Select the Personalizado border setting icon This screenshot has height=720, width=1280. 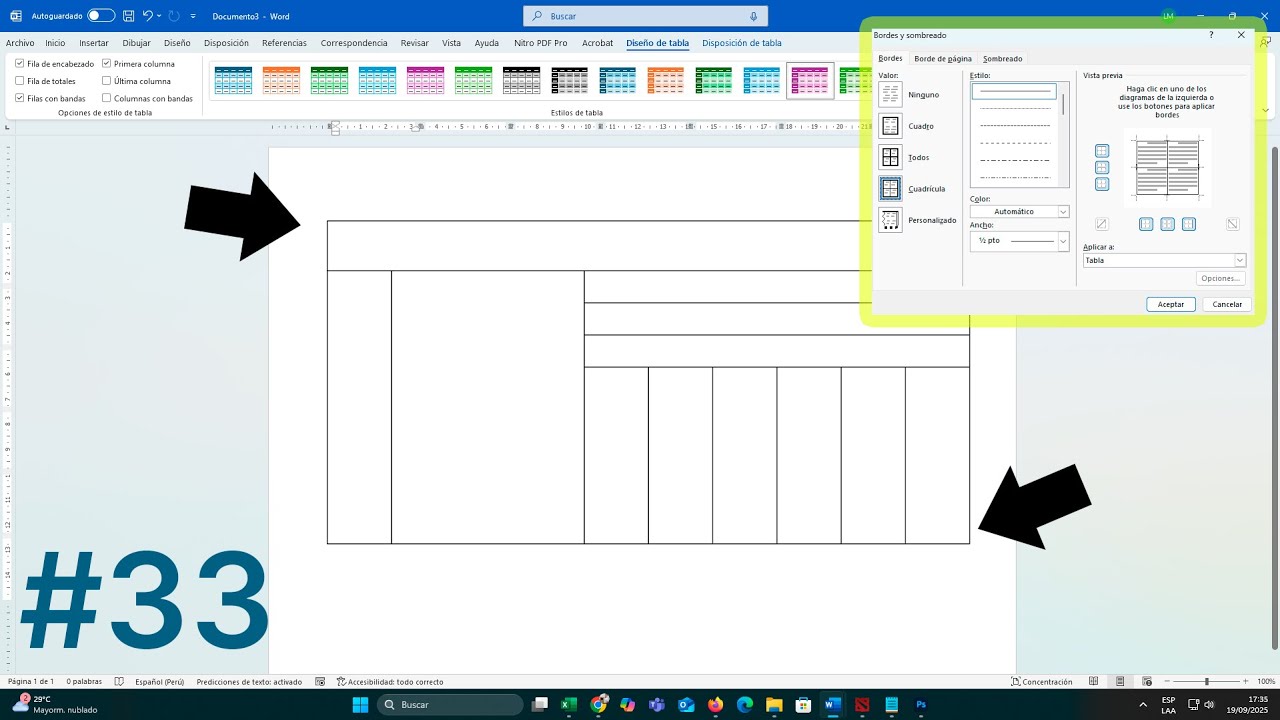click(890, 220)
